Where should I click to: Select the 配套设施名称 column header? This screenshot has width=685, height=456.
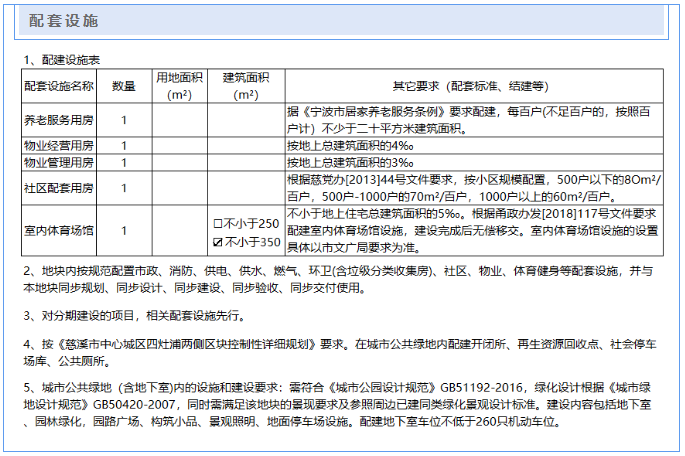point(58,86)
